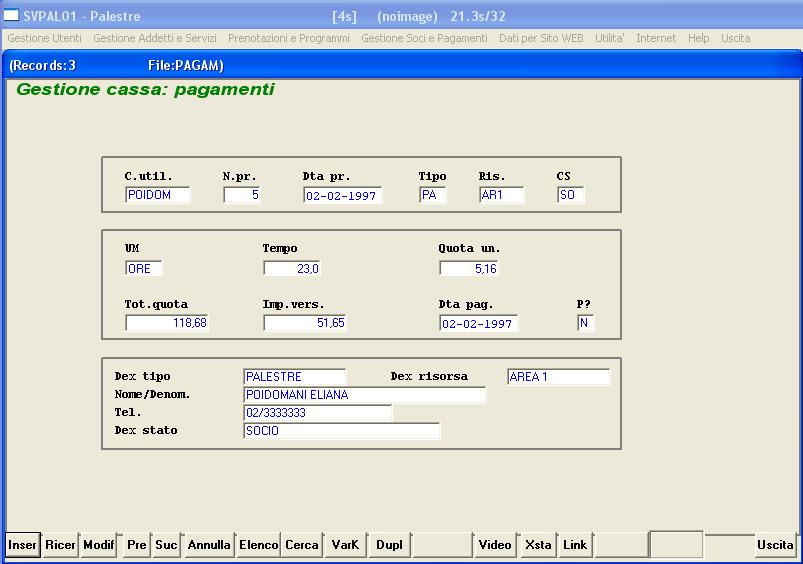Click the Tipo field containing PA
Image resolution: width=803 pixels, height=564 pixels.
click(433, 195)
